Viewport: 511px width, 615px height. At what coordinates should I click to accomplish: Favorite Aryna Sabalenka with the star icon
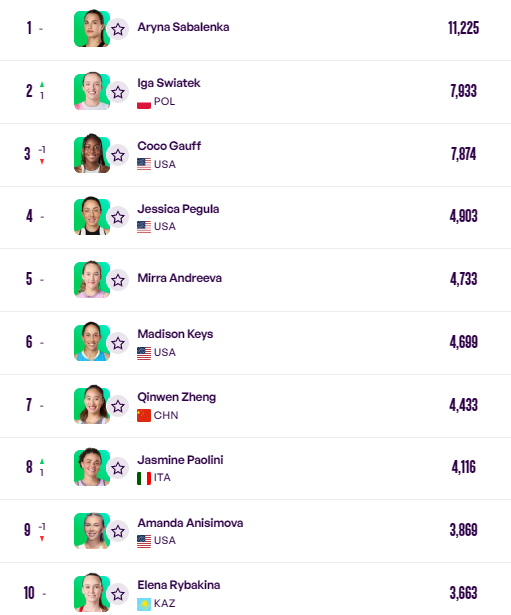(x=118, y=29)
